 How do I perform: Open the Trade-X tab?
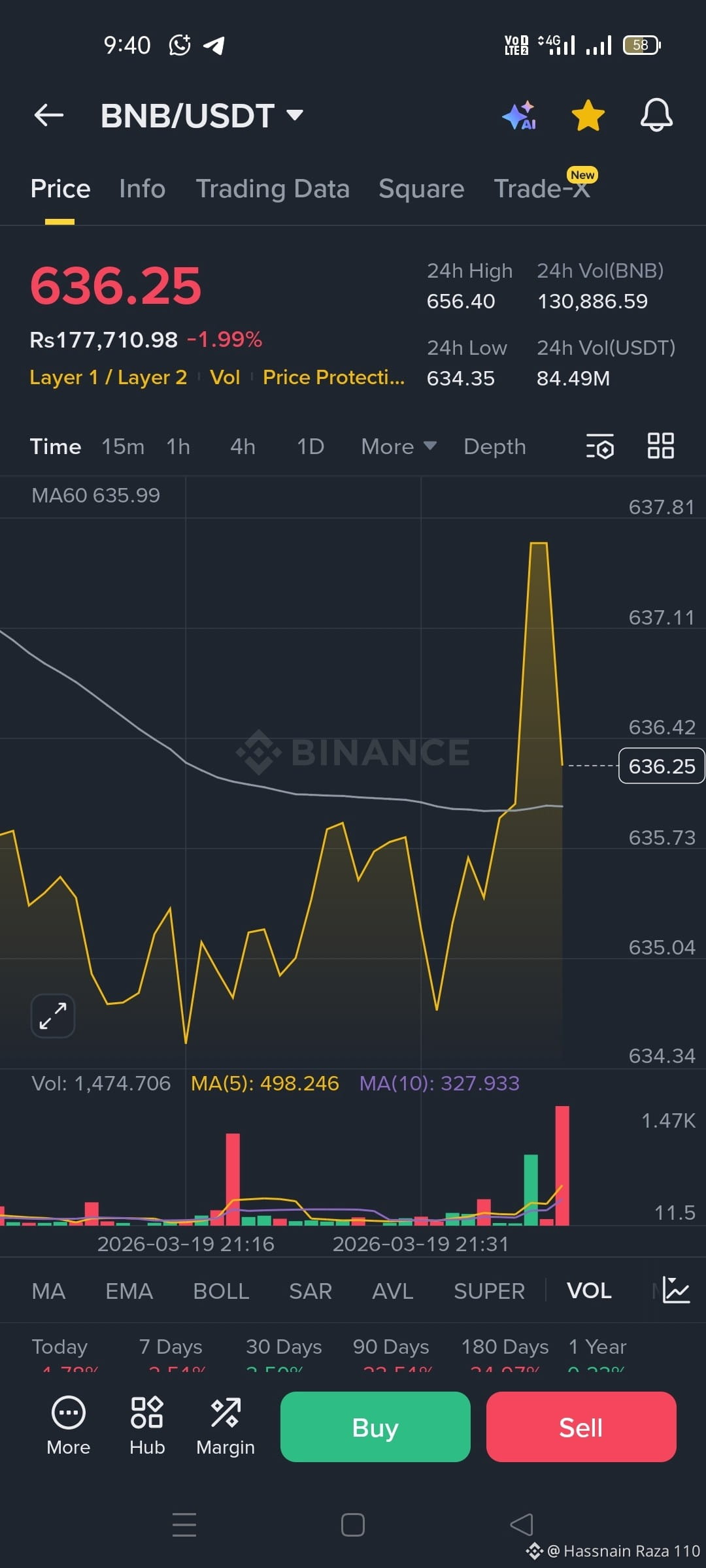tap(542, 189)
